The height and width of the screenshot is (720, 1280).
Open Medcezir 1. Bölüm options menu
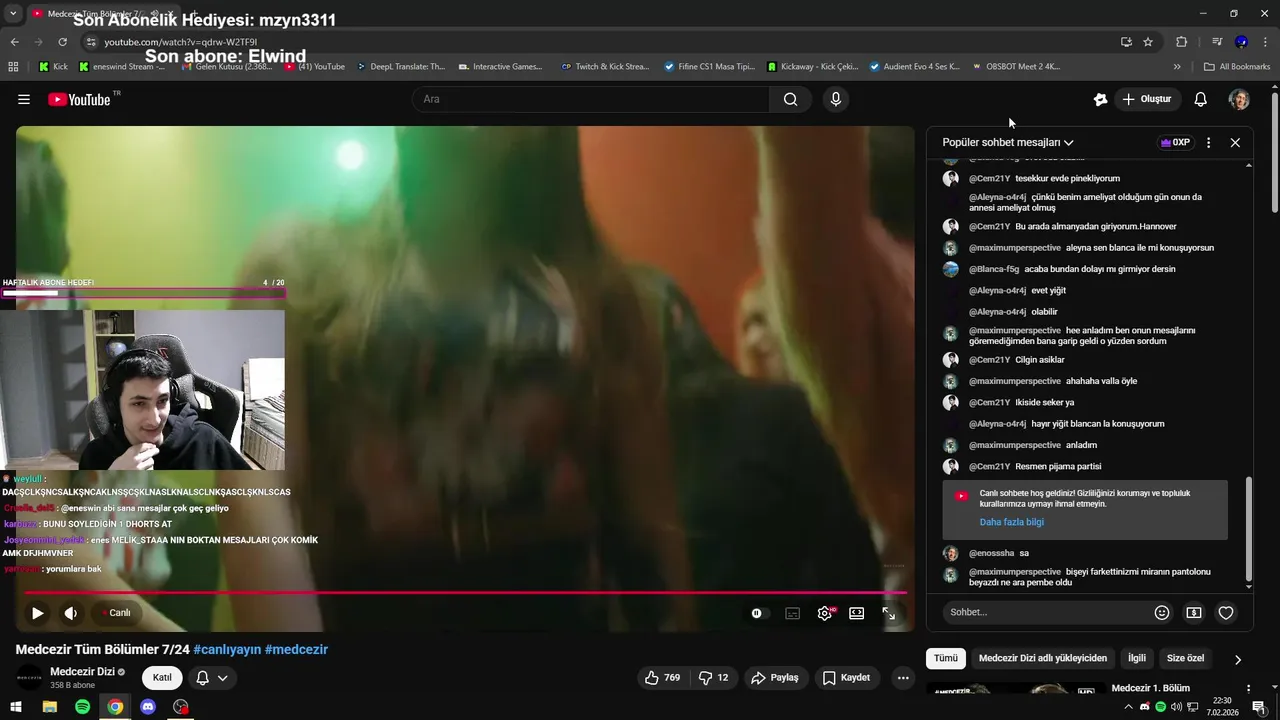coord(1247,689)
